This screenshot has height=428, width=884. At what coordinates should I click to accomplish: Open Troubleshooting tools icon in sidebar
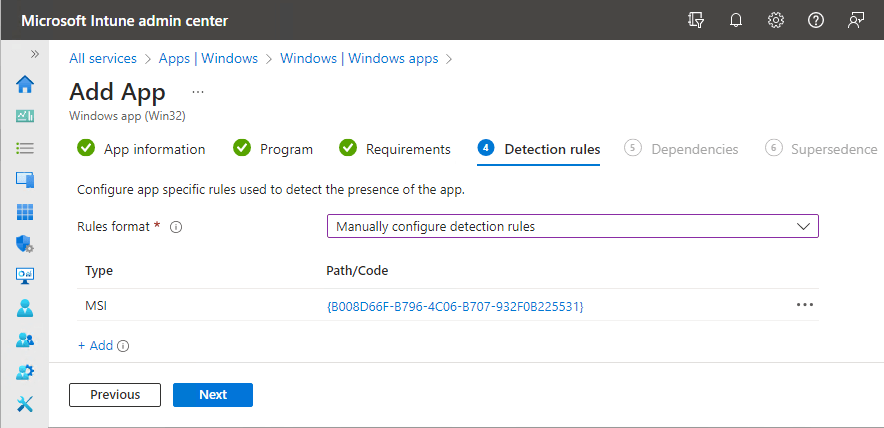point(25,404)
